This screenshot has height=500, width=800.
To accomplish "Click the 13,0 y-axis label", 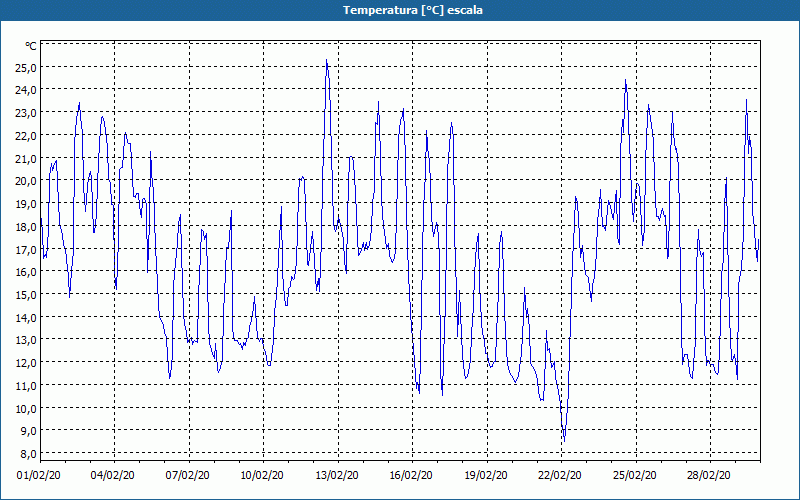I will click(25, 340).
